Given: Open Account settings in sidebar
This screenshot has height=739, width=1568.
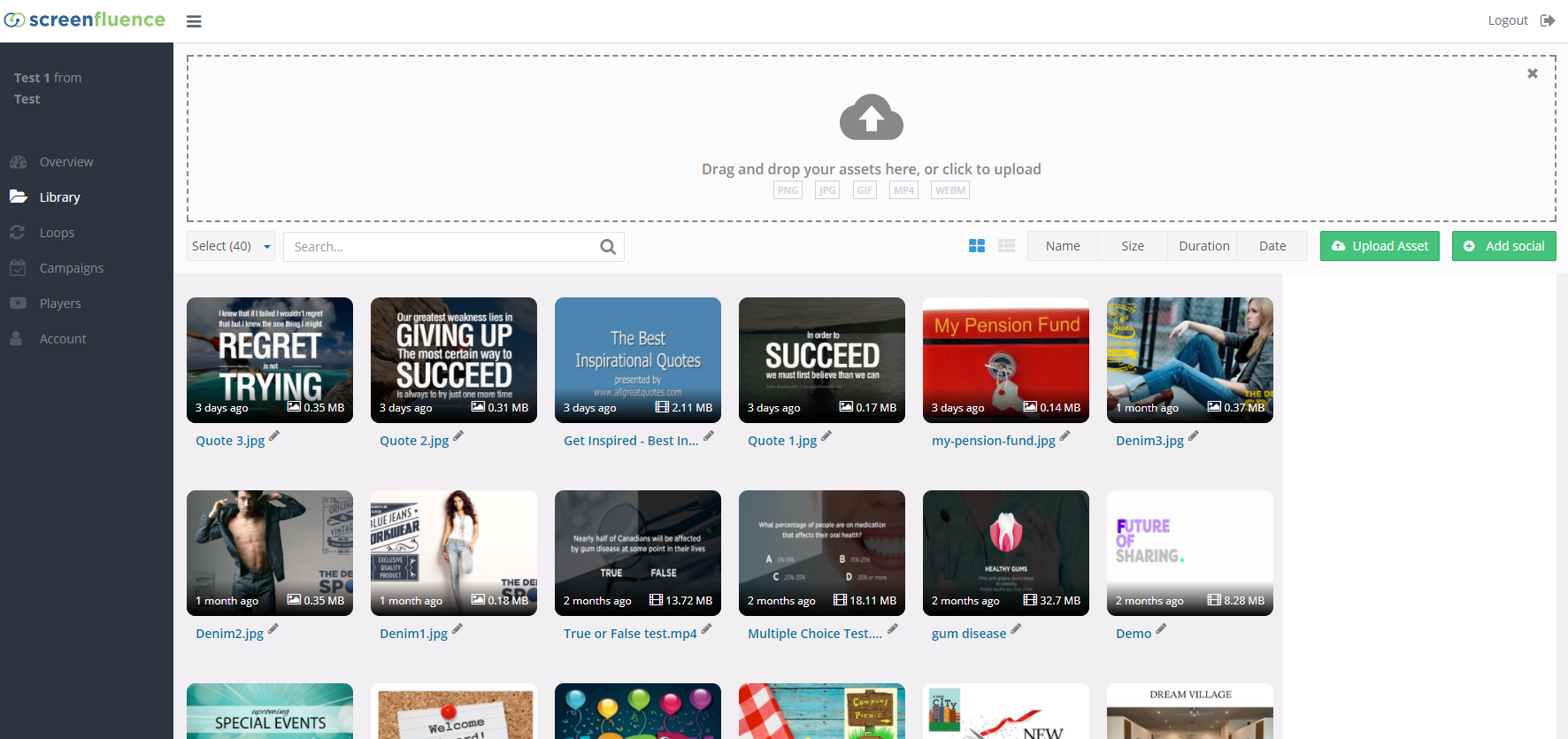Looking at the screenshot, I should (63, 339).
